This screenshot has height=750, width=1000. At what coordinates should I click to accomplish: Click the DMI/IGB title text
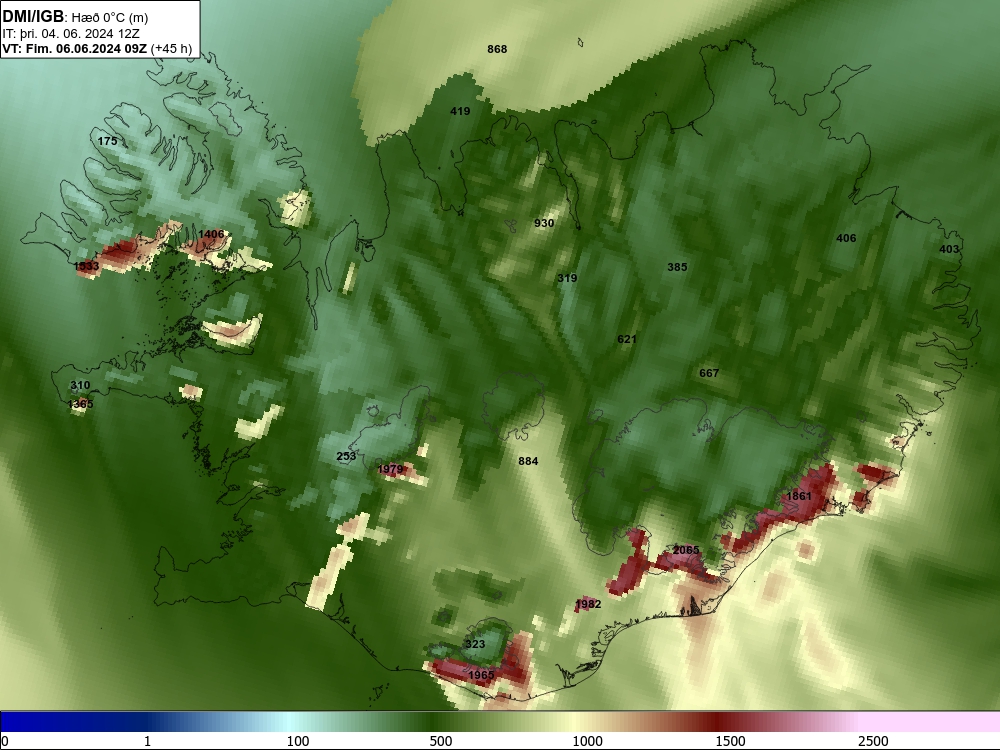(x=33, y=16)
